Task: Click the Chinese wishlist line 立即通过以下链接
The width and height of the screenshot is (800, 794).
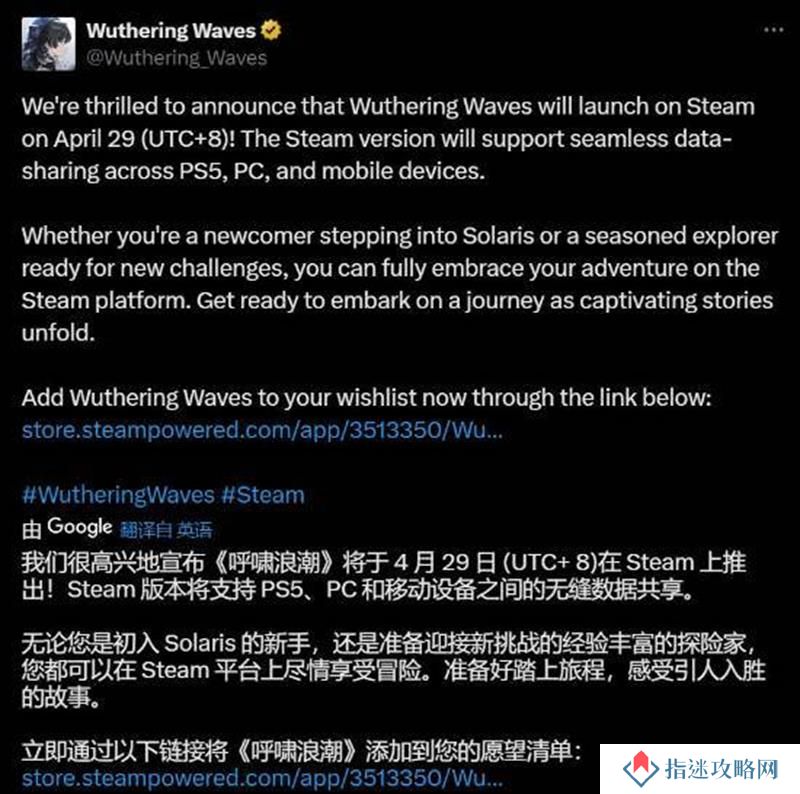Action: (x=302, y=751)
